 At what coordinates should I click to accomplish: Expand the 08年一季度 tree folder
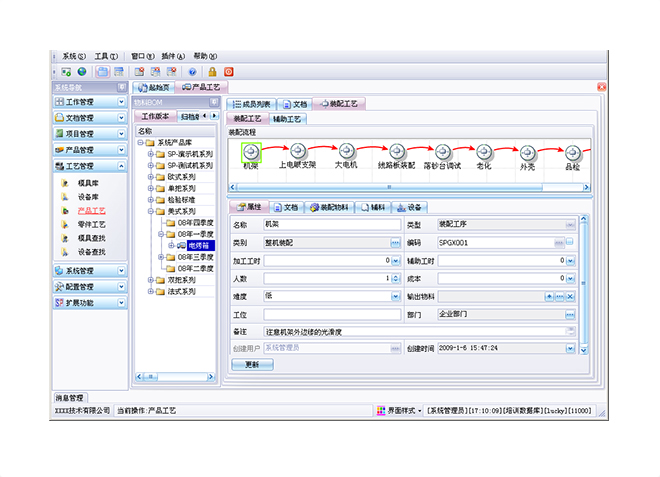(x=159, y=234)
